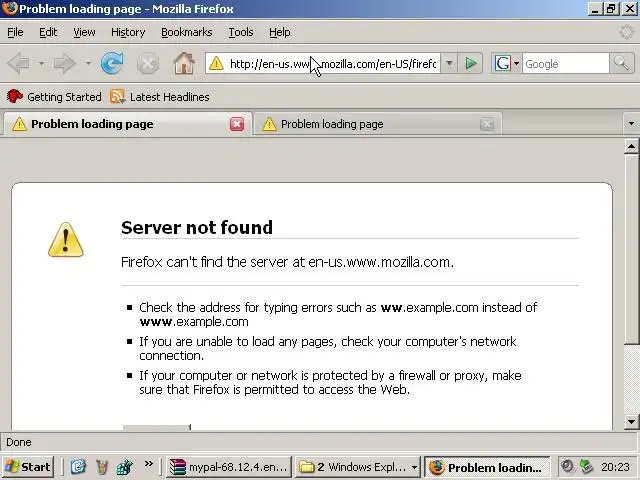
Task: Click the Firefox logo in the title bar
Action: [x=10, y=8]
